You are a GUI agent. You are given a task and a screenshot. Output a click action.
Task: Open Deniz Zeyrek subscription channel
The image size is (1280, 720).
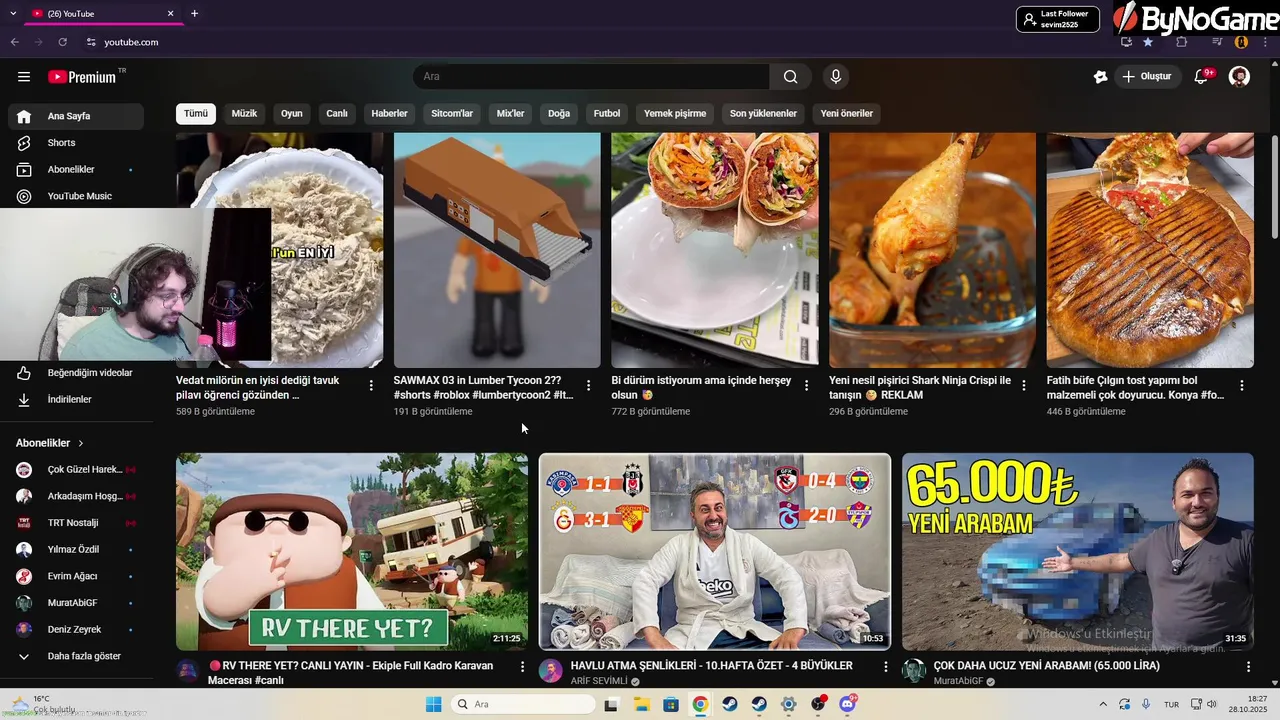(x=76, y=630)
